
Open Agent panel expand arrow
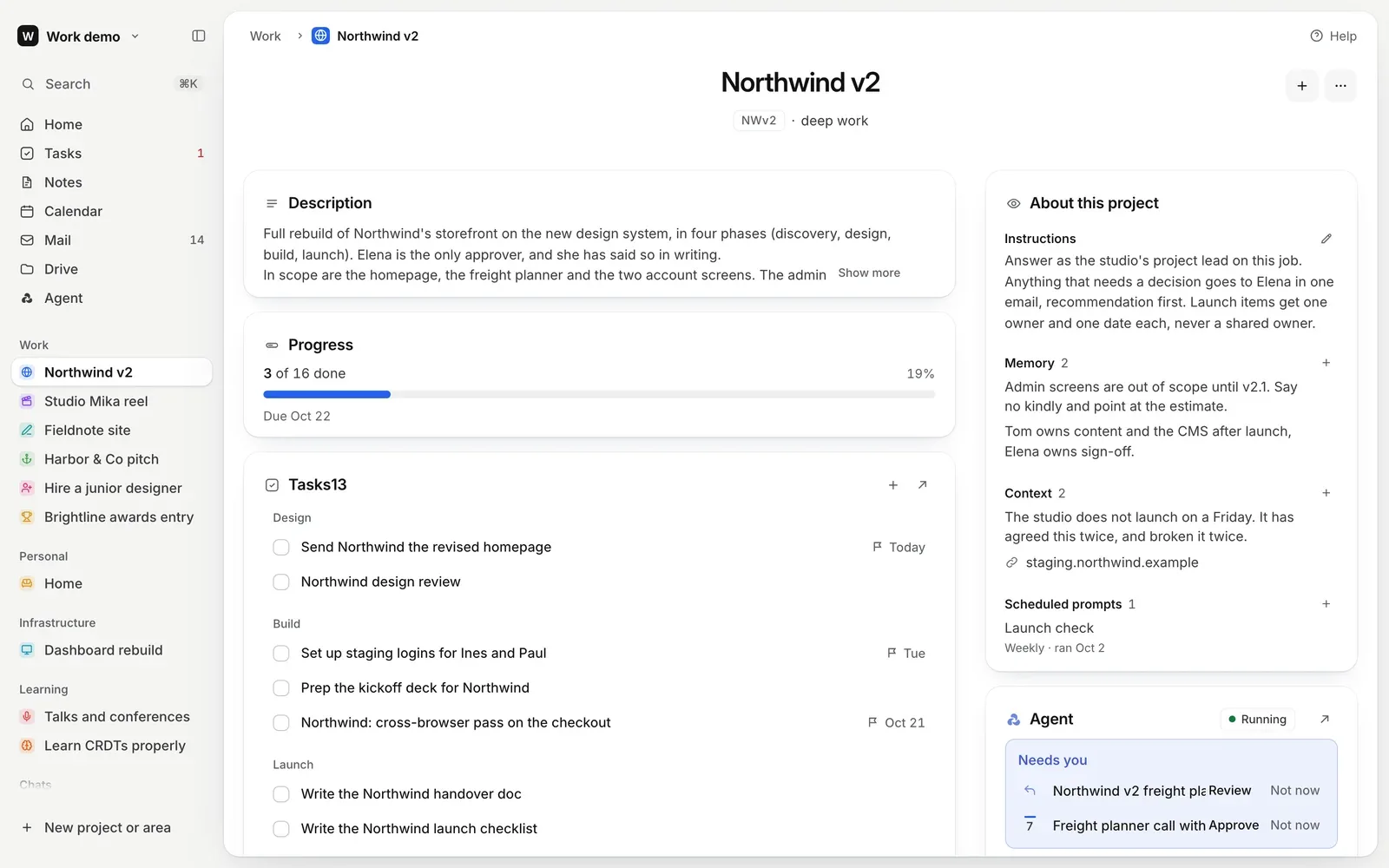point(1325,719)
